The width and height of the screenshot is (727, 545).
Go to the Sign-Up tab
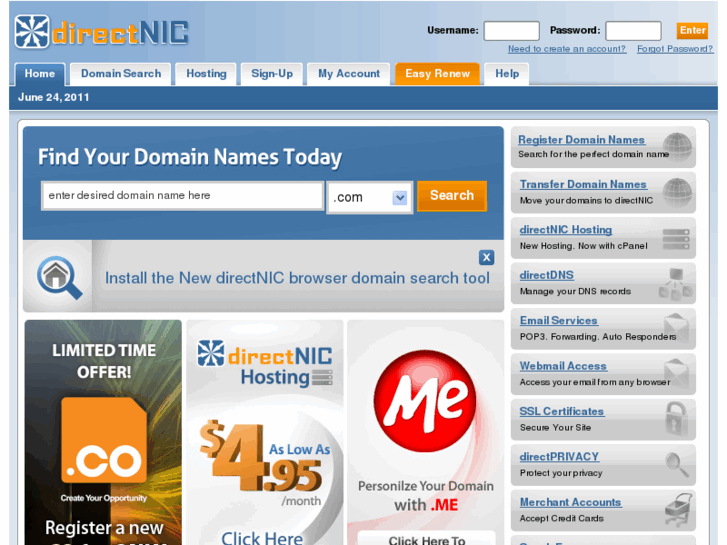272,74
